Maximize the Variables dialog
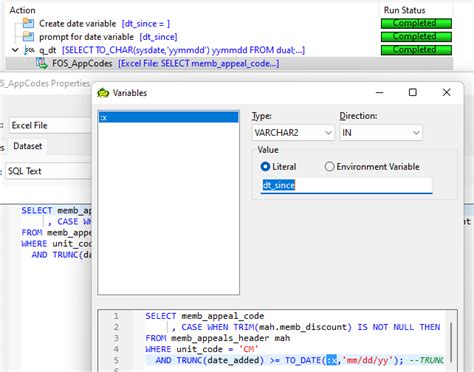474x372 pixels. click(413, 92)
